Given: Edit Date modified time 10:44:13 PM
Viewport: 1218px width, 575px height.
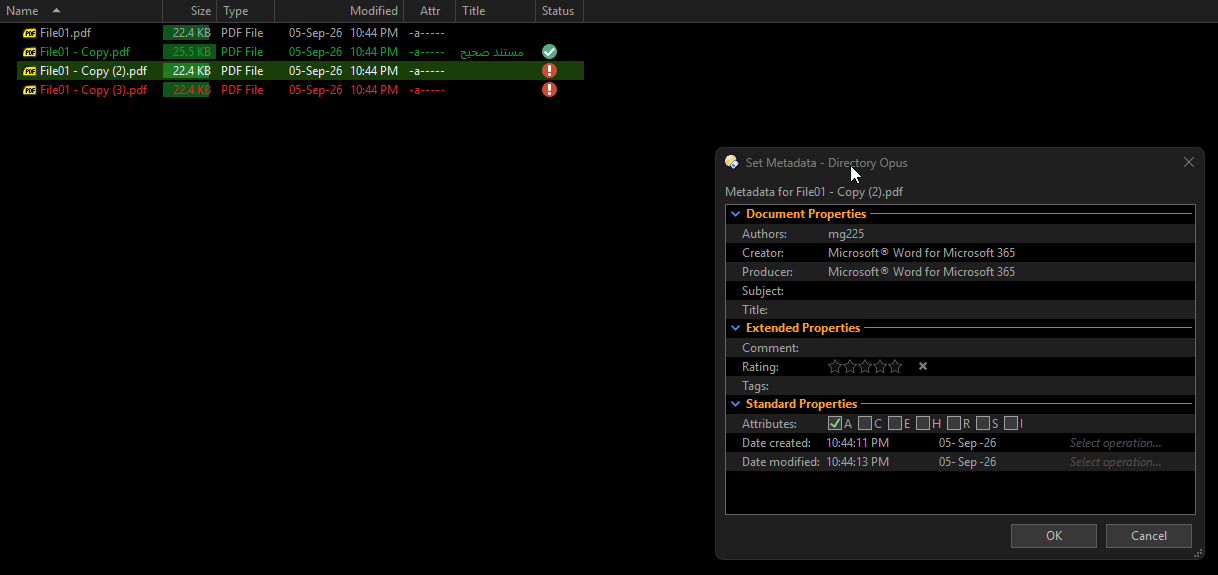Looking at the screenshot, I should [857, 462].
